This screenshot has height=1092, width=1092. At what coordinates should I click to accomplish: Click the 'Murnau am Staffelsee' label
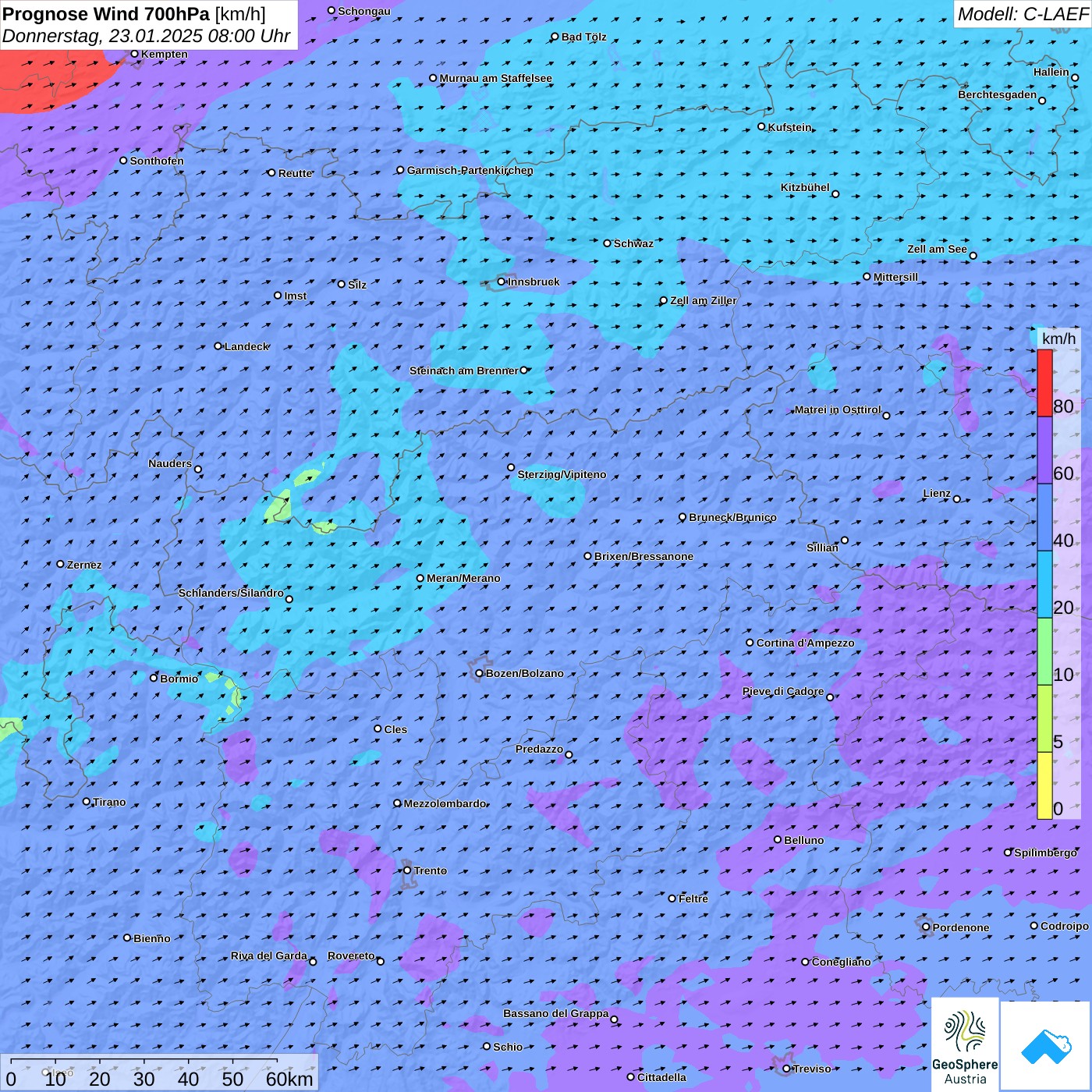point(495,78)
